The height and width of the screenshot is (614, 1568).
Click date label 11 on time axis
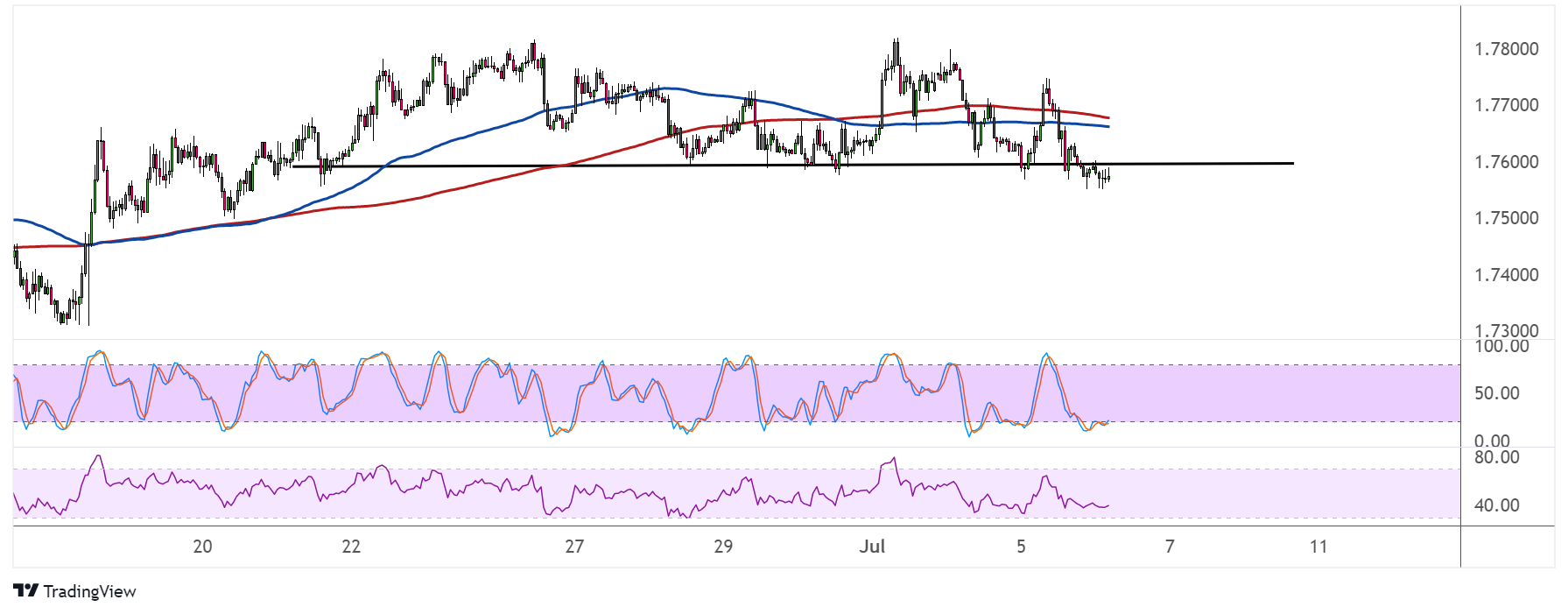pos(1318,547)
